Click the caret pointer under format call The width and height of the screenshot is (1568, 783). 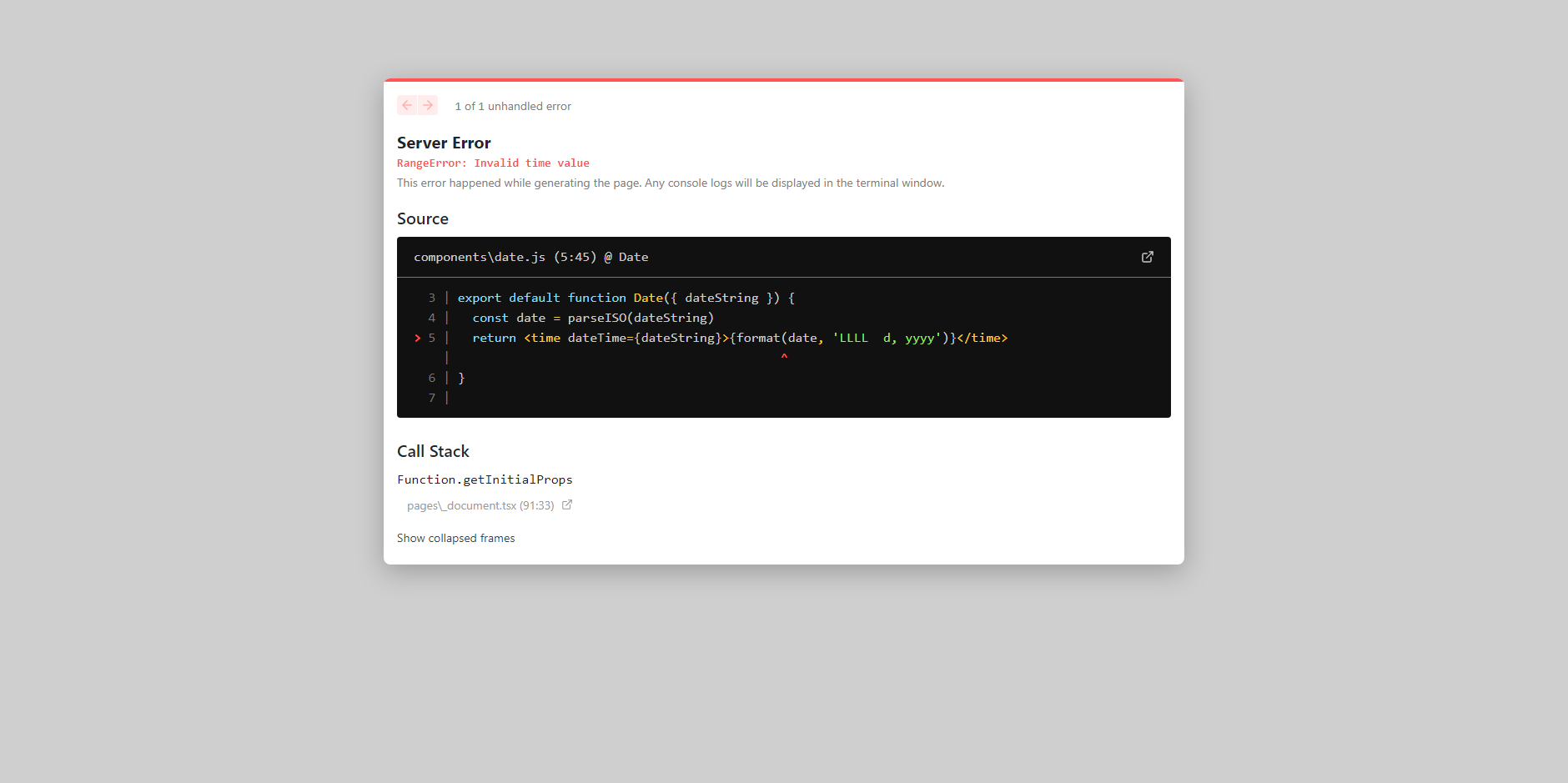click(x=784, y=356)
